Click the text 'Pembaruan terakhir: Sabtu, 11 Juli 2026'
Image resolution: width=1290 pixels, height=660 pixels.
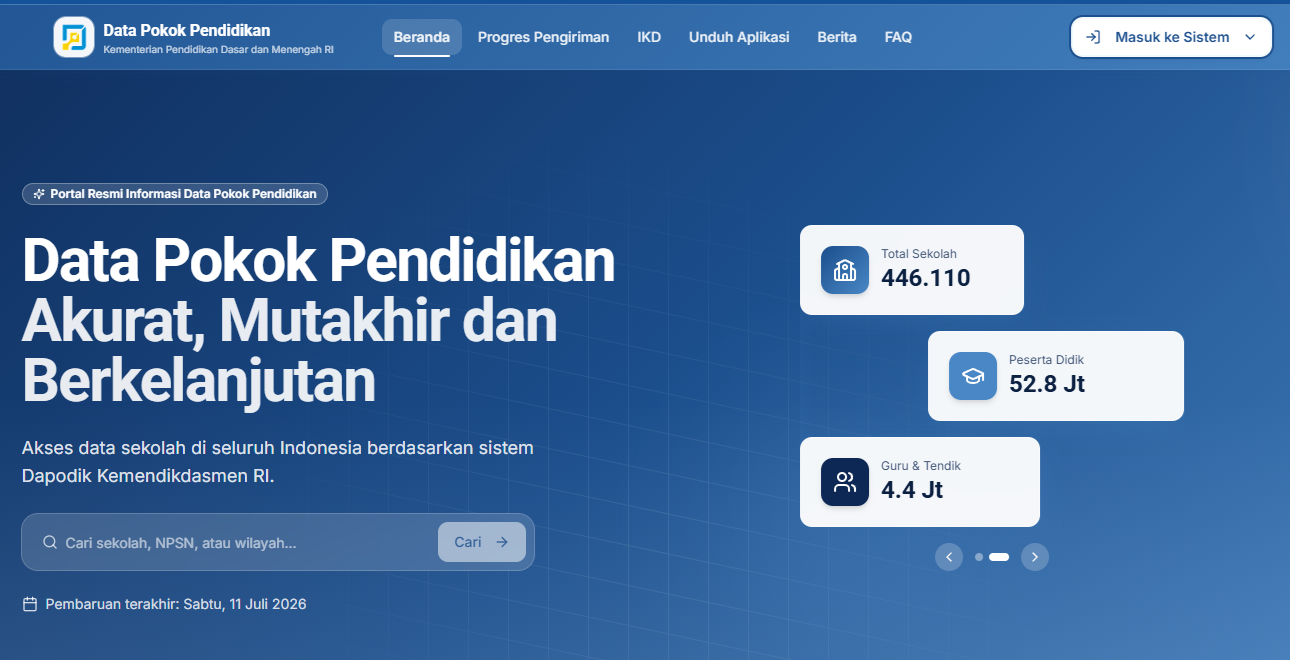[176, 604]
